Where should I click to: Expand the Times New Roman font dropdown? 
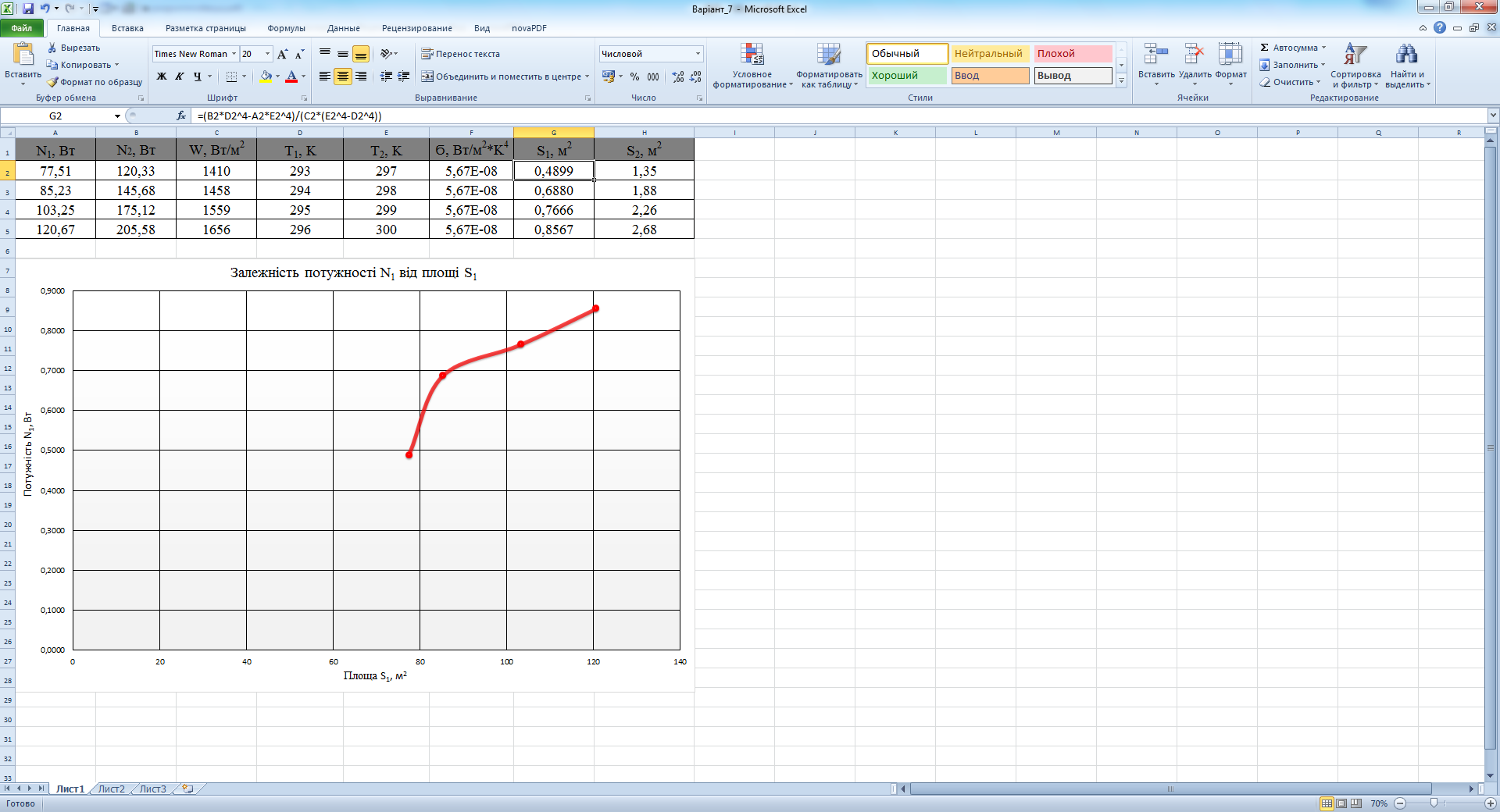[234, 54]
